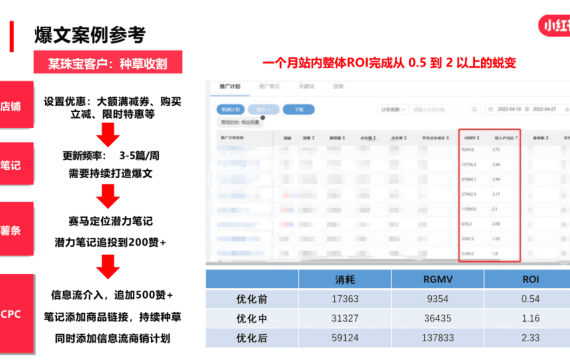Sort by the 平均点击成本 column arrows
Screen dimensions: 570x360
coord(448,138)
